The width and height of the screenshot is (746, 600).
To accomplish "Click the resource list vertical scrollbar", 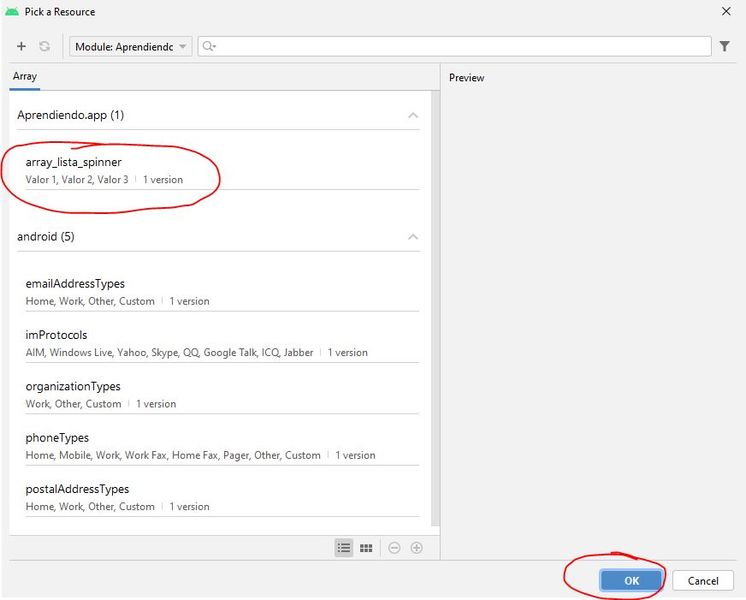I will pyautogui.click(x=435, y=308).
